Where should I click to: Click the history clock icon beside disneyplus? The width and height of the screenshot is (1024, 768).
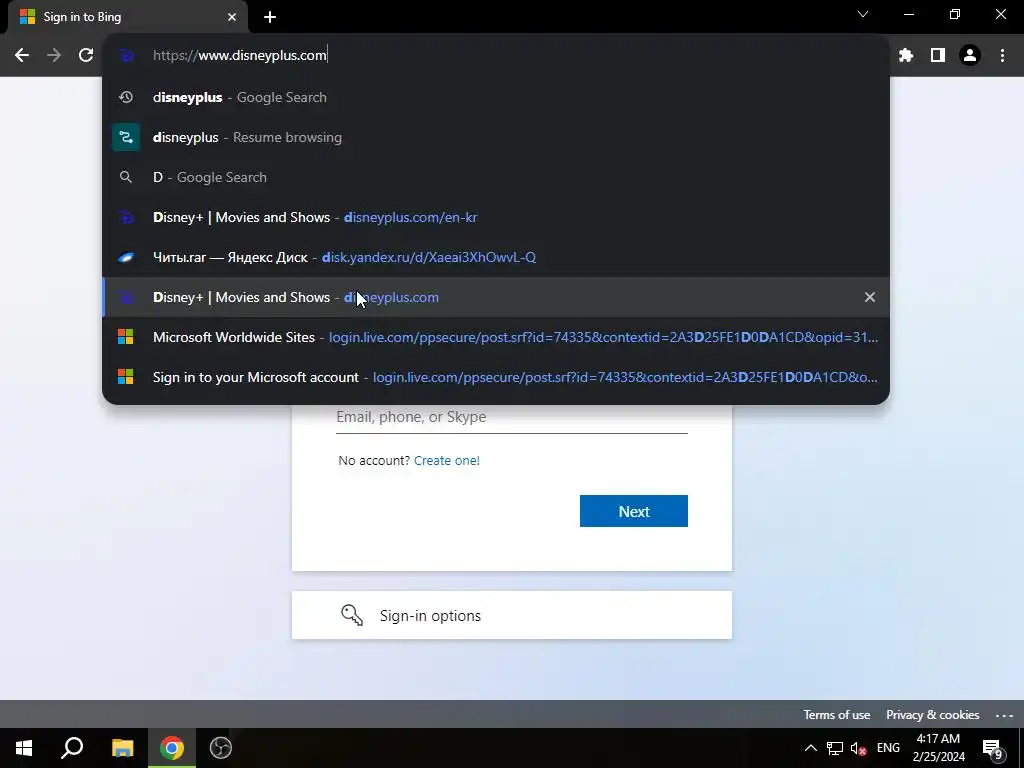tap(126, 97)
